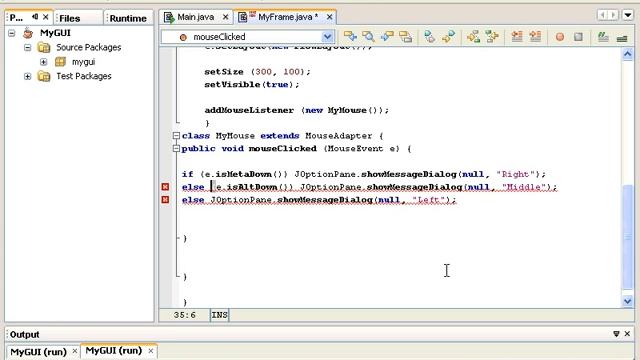Collapse the Source Packages node

pos(27,47)
